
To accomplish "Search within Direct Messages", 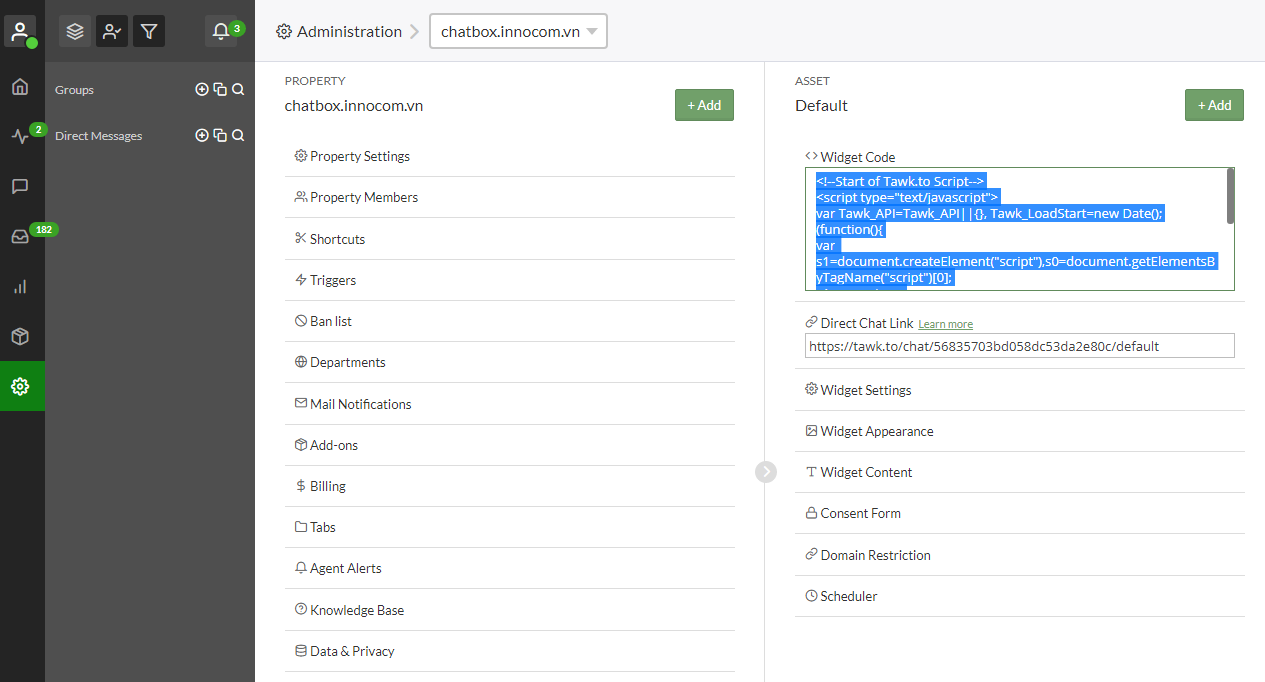I will 238,135.
